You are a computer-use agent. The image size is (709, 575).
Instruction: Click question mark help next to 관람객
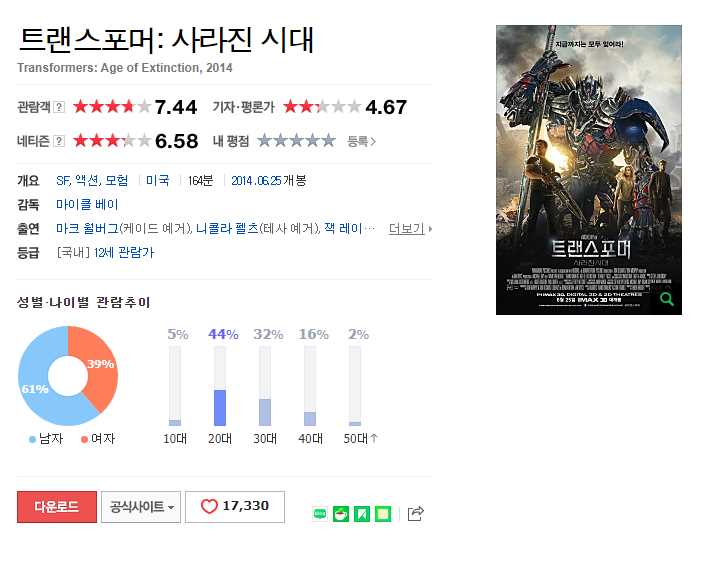click(x=59, y=107)
